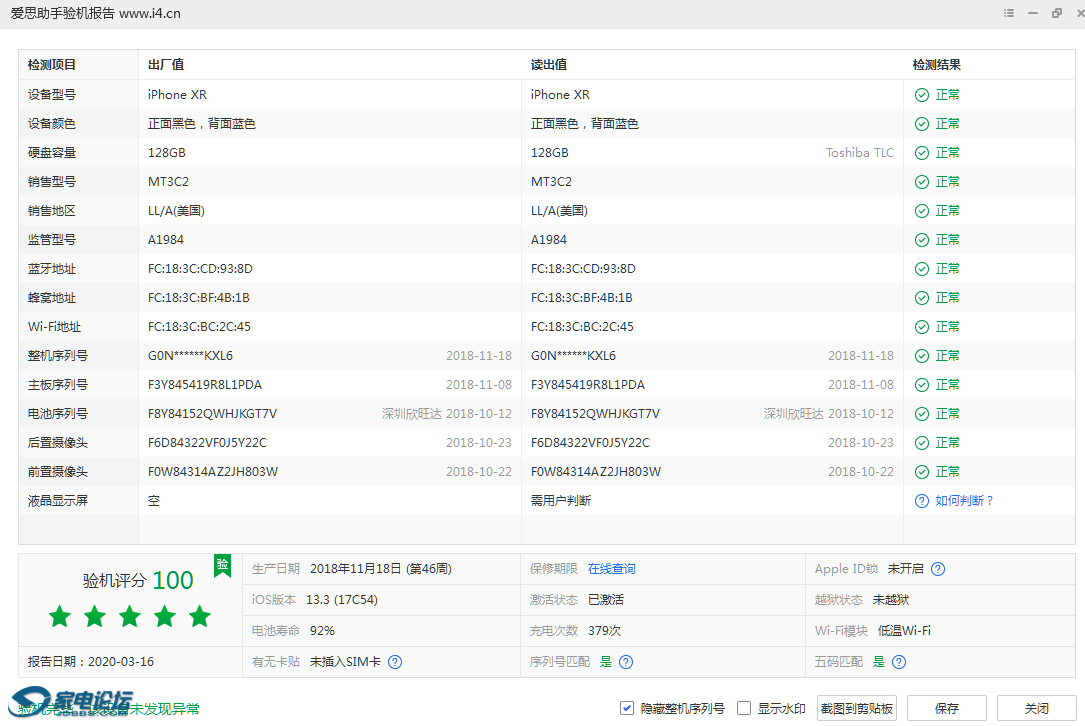Click the check icon in 蜂窝地址 row
This screenshot has height=726, width=1085.
click(922, 298)
